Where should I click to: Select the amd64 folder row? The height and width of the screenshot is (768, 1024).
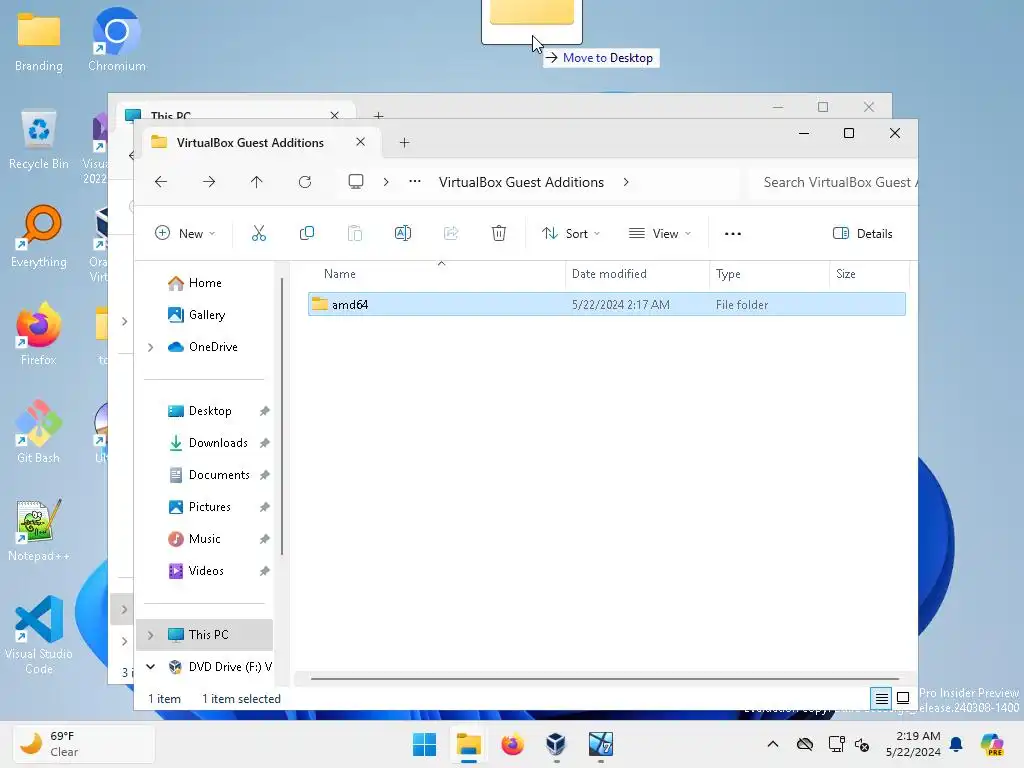607,304
